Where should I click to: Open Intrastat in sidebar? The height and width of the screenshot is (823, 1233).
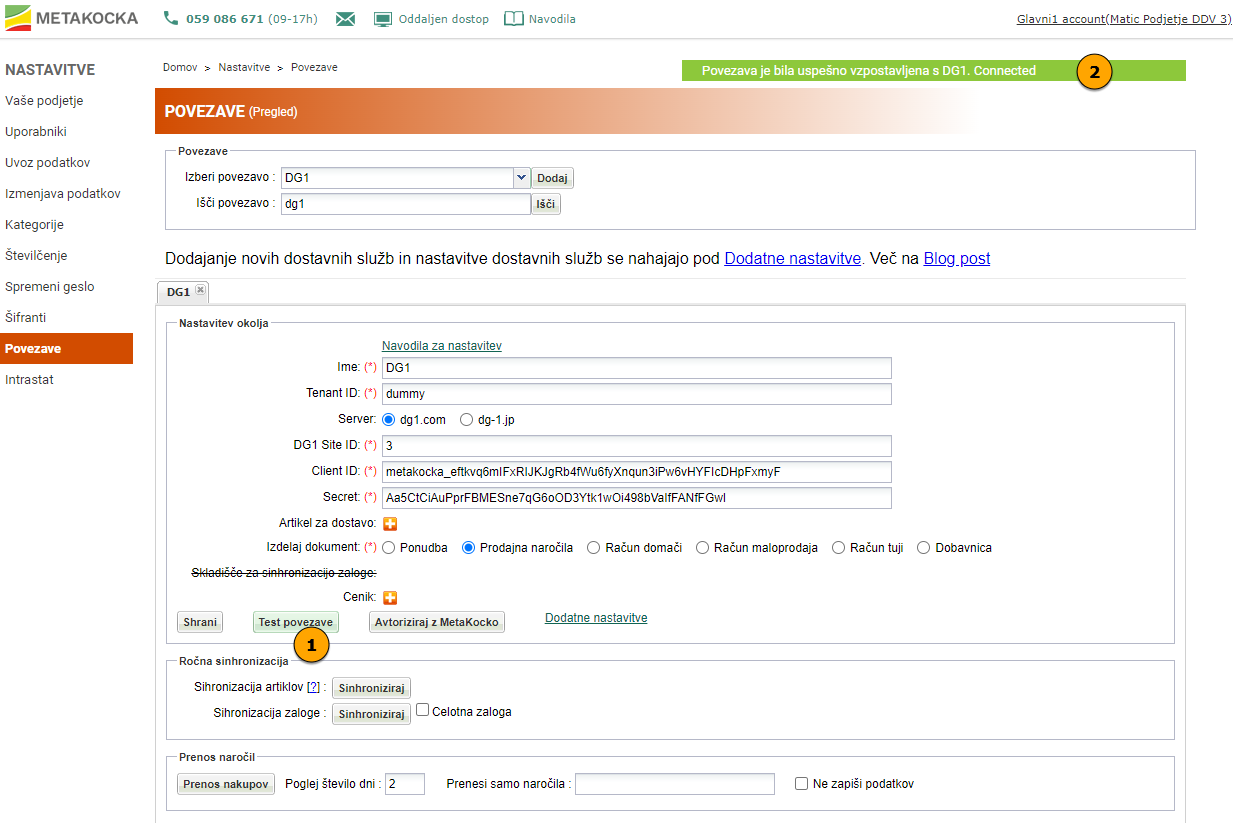tap(30, 380)
